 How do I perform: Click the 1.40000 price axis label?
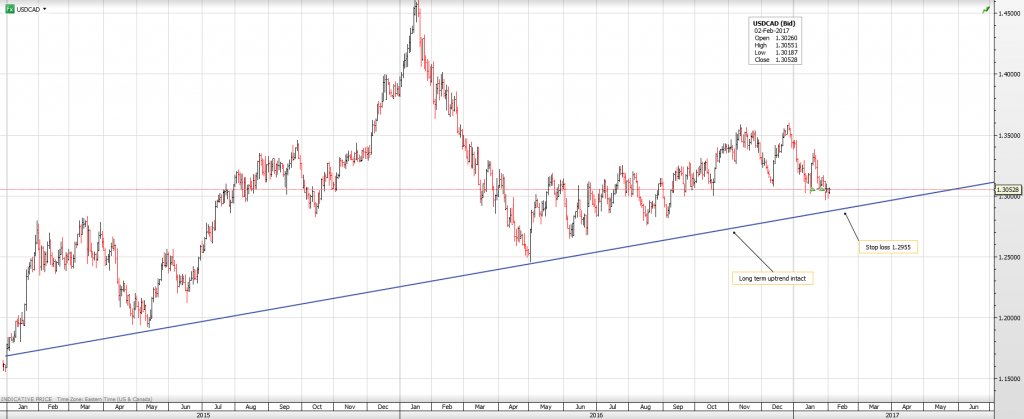coord(1009,74)
